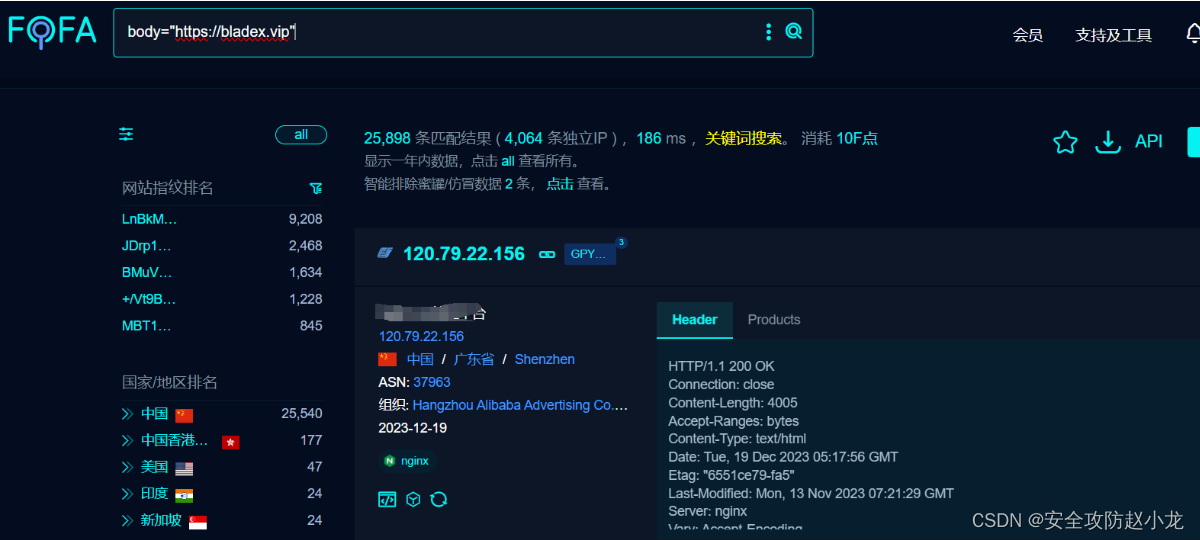Click the HTTP/1.1 200 OK header line
Viewport: 1200px width, 540px height.
coord(721,366)
